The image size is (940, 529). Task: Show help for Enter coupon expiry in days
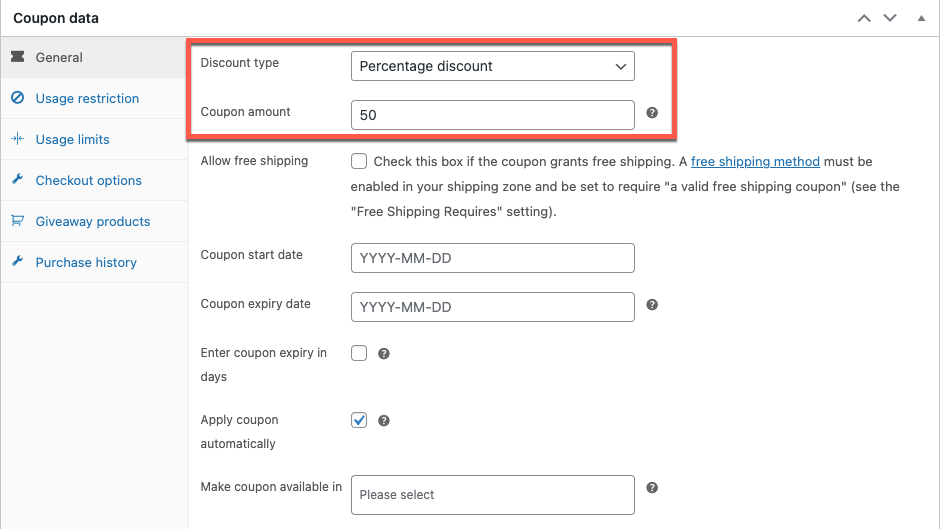(384, 354)
